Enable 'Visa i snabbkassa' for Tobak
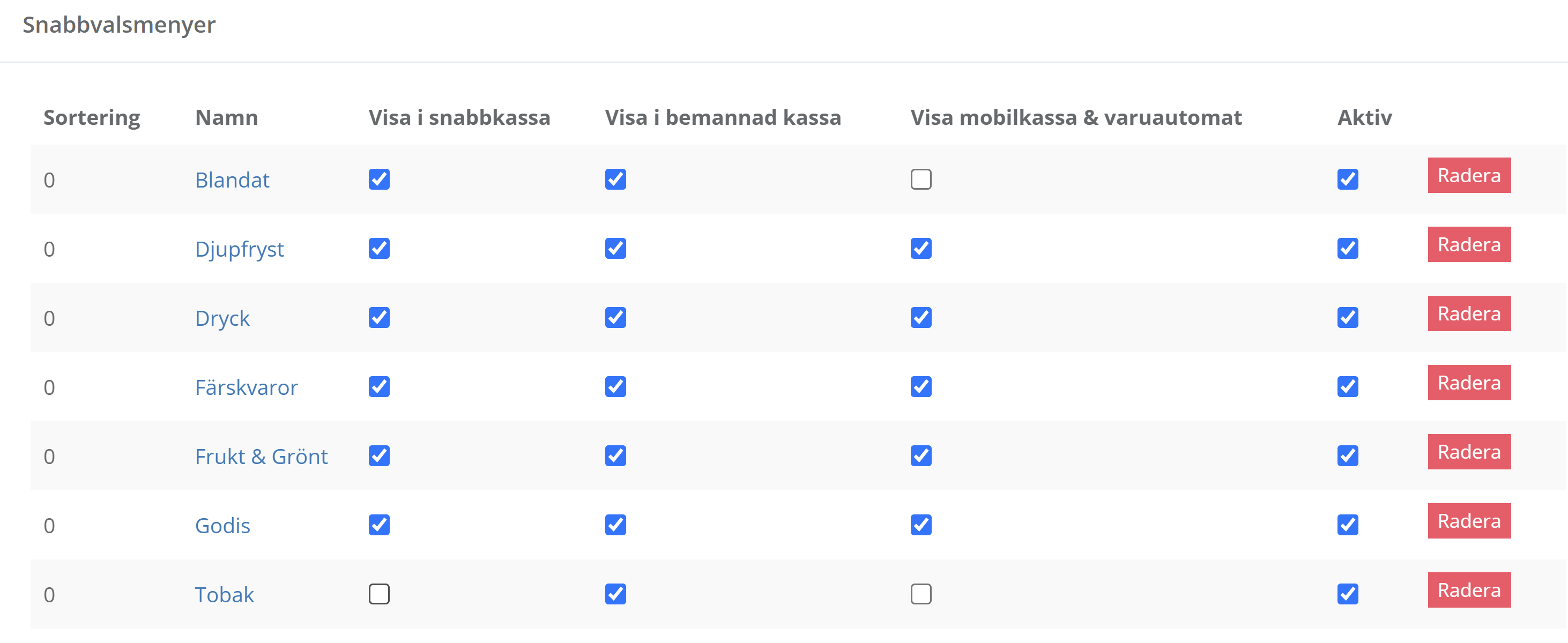This screenshot has height=643, width=1568. [x=378, y=594]
